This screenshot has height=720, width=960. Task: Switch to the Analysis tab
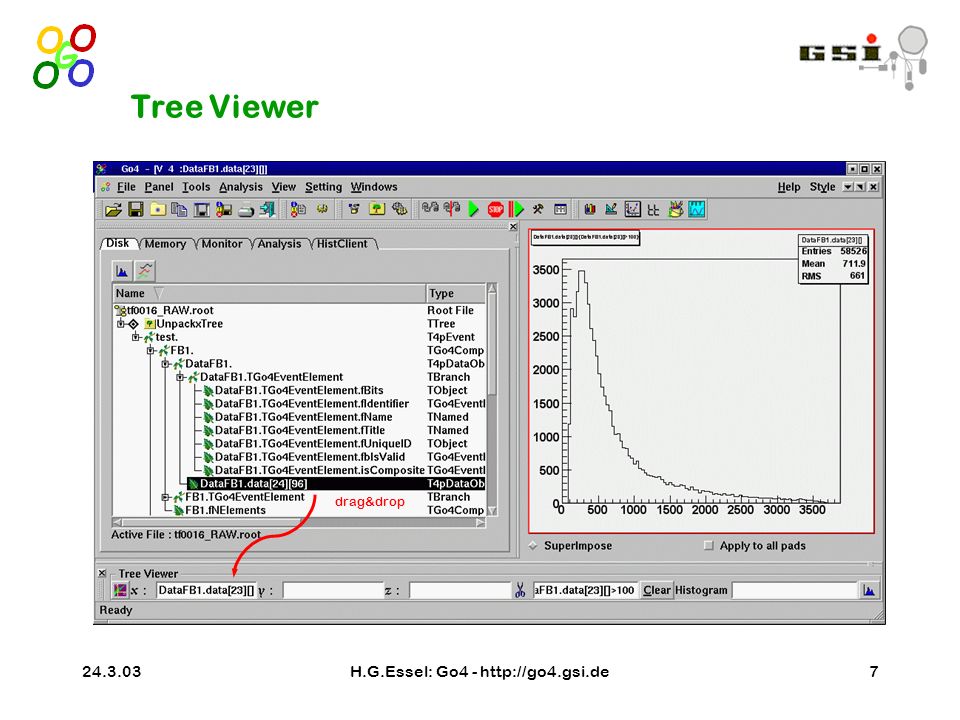[279, 244]
